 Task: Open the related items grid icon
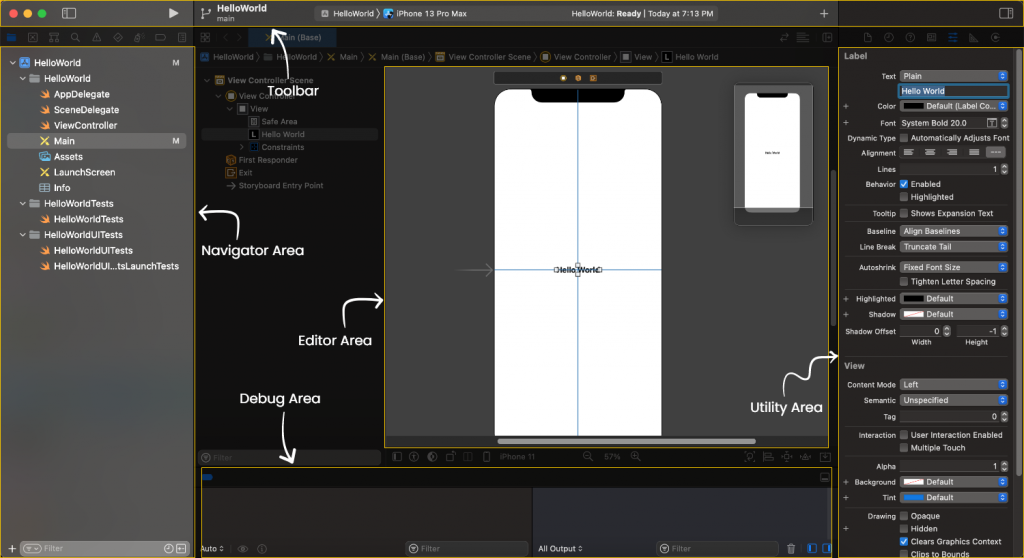pos(205,37)
